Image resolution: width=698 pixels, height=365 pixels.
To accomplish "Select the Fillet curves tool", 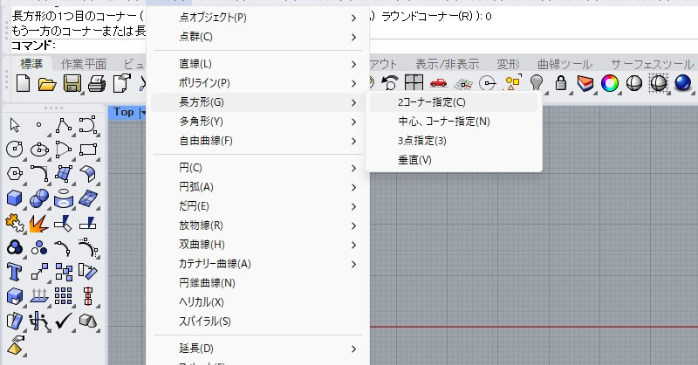I will (39, 173).
